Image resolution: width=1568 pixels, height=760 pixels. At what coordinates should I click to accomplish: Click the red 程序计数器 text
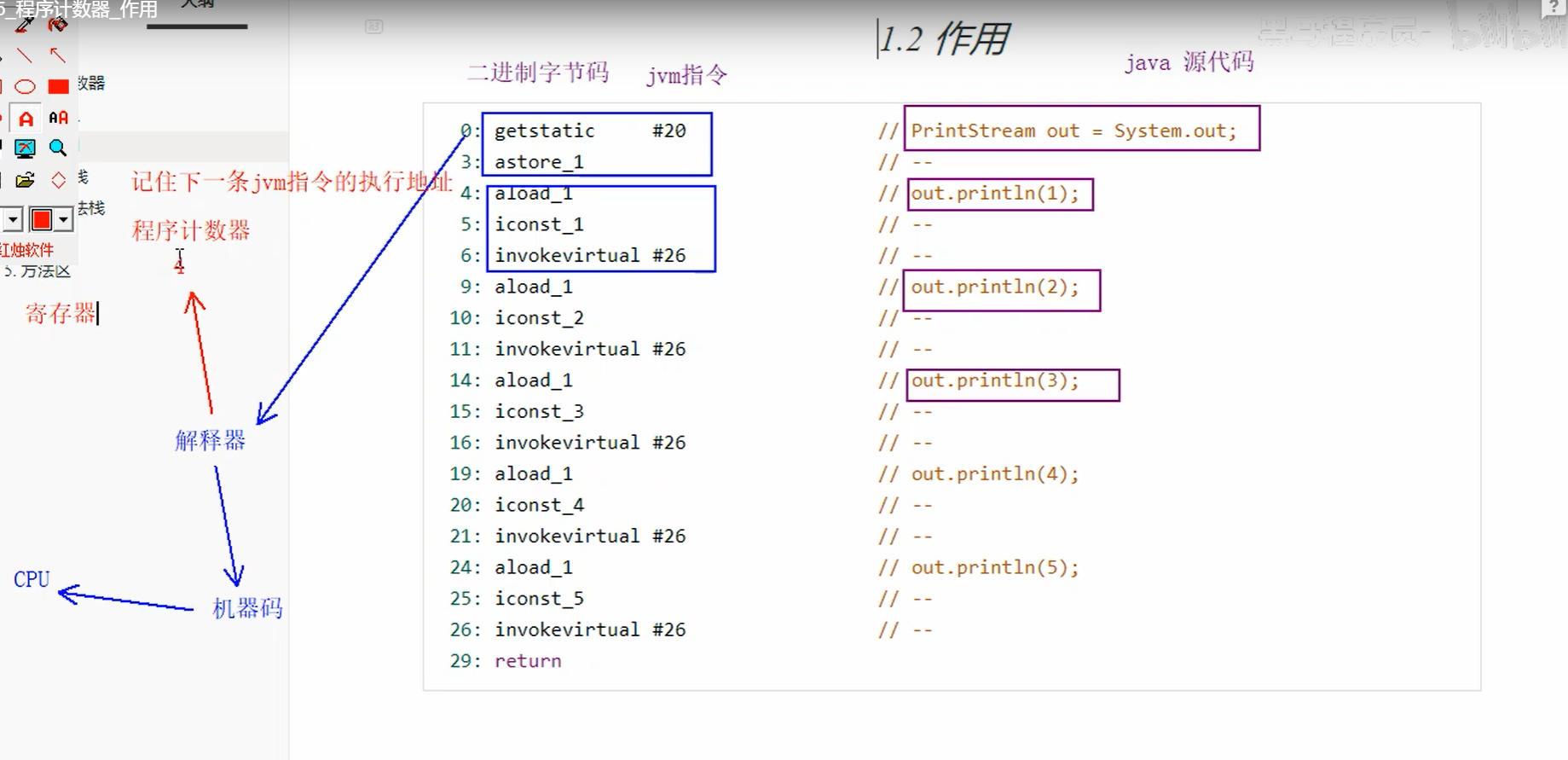coord(191,230)
